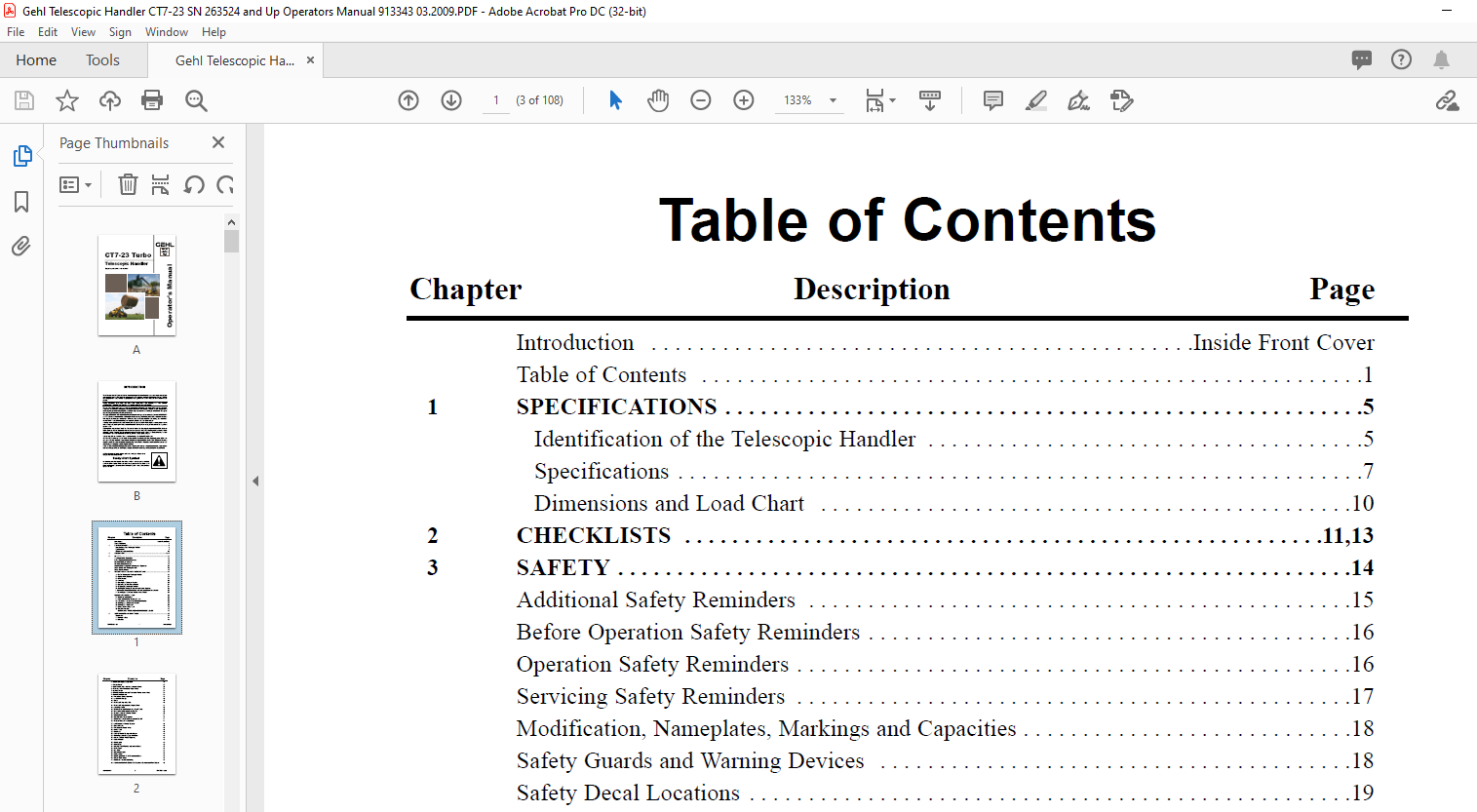Open the find text magnifier icon

pyautogui.click(x=196, y=100)
